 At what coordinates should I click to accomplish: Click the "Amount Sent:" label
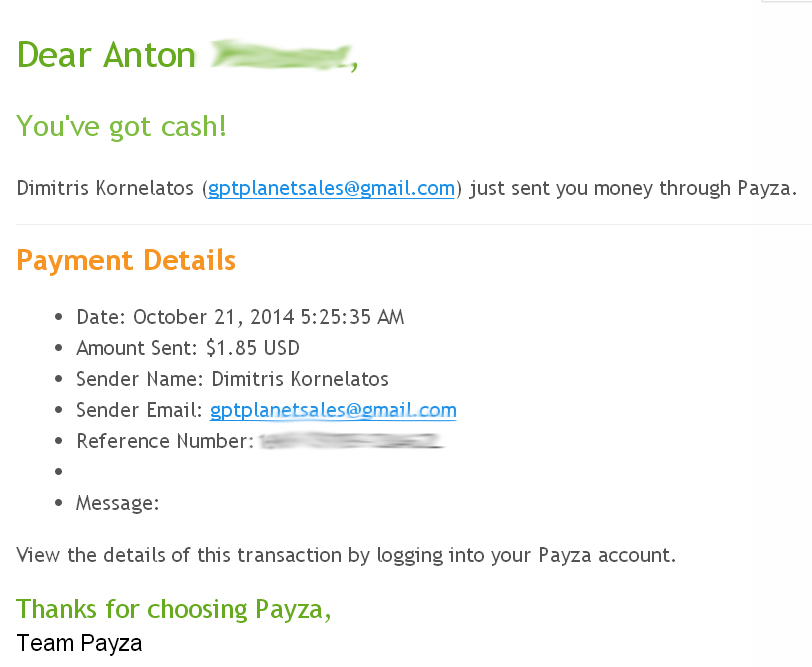pyautogui.click(x=138, y=348)
